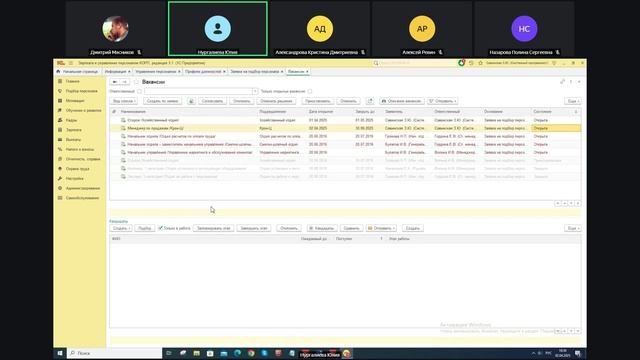Get link to the Вакансии form
This screenshot has width=640, height=360.
point(562,82)
